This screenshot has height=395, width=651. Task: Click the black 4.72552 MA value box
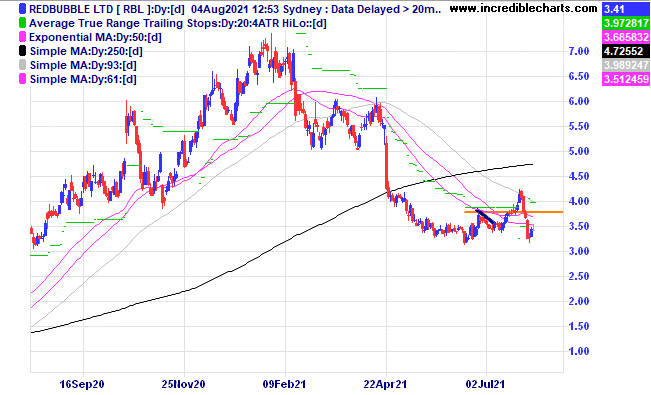click(x=625, y=51)
